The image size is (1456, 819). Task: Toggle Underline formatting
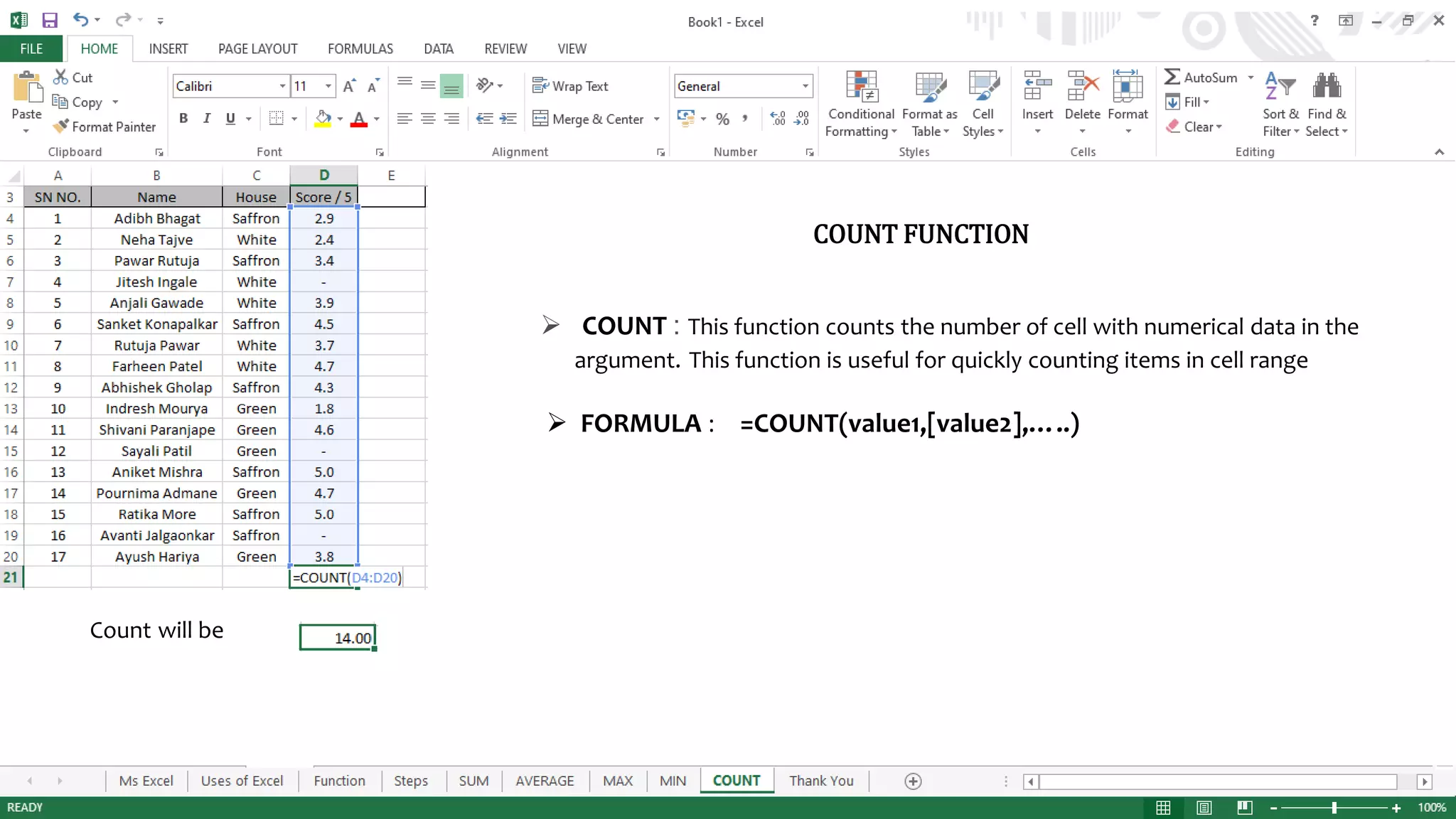[x=230, y=119]
